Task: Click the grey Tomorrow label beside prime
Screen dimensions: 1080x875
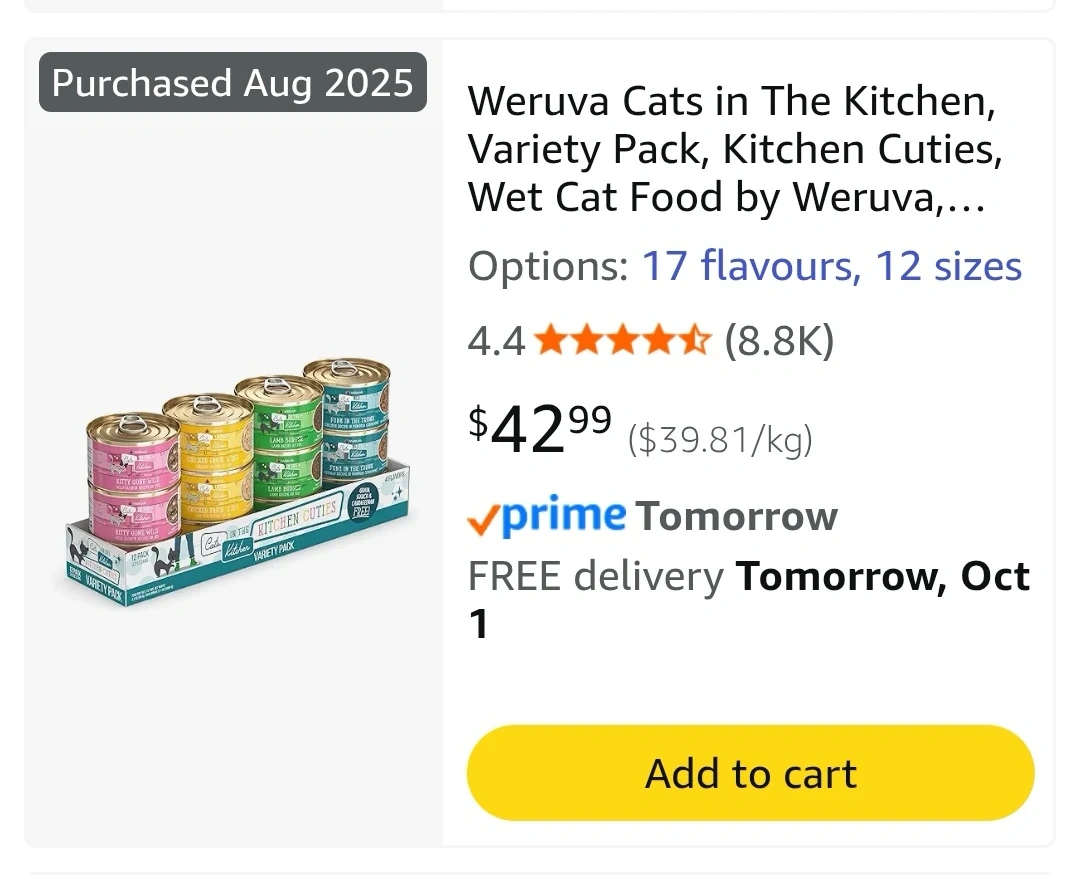Action: [736, 517]
